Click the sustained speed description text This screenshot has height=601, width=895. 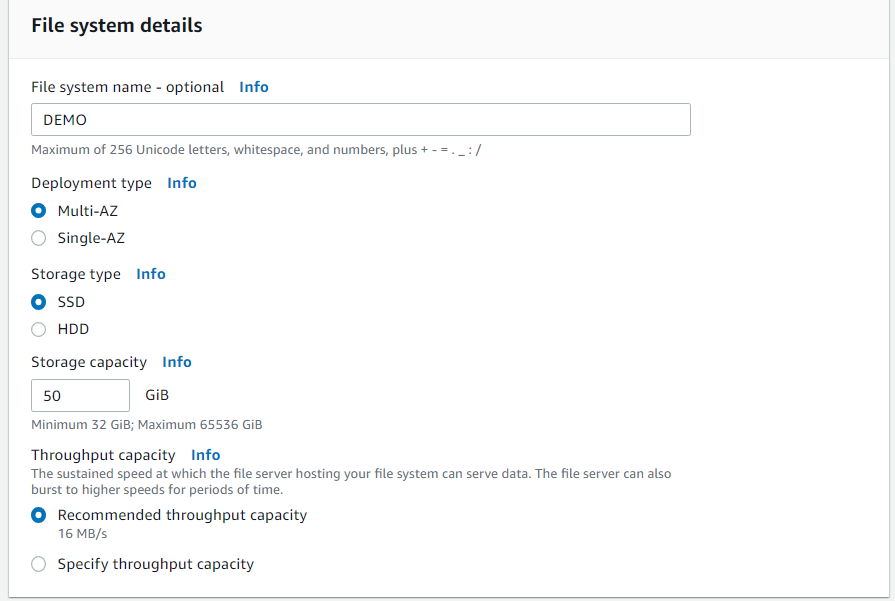pyautogui.click(x=351, y=482)
